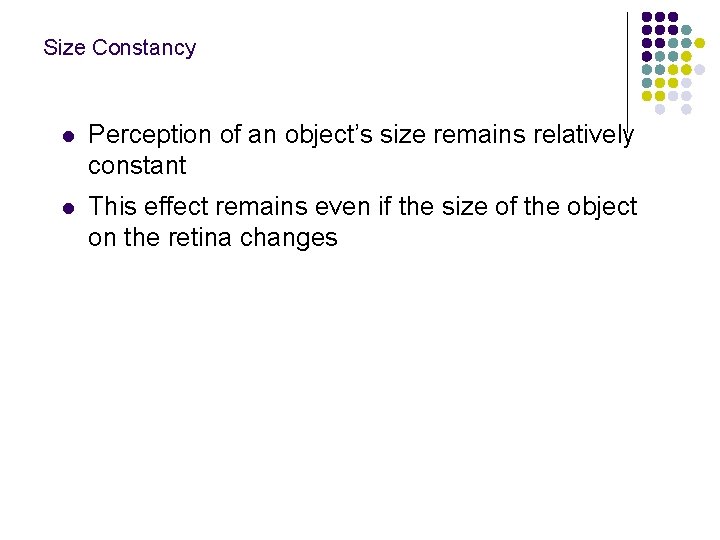Click the teal dot ending the second row
Screen dimensions: 720x540
(686, 30)
